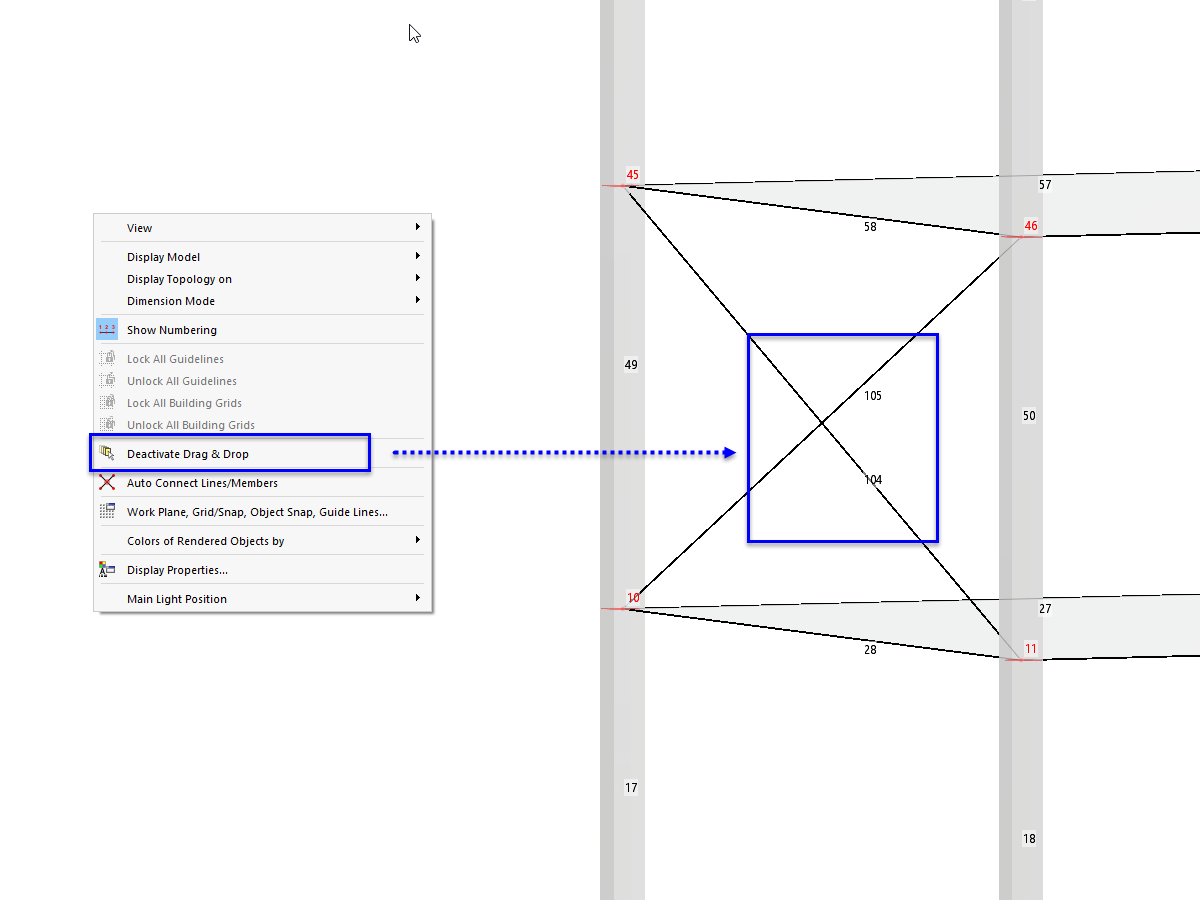Open the Work Plane, Grid/Snap, Object Snap dialog
The height and width of the screenshot is (900, 1200).
(257, 511)
